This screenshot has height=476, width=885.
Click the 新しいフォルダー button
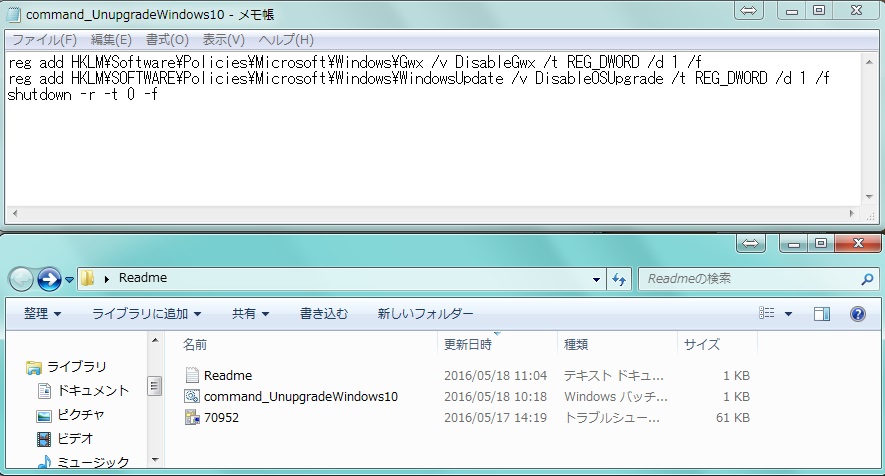pos(425,314)
